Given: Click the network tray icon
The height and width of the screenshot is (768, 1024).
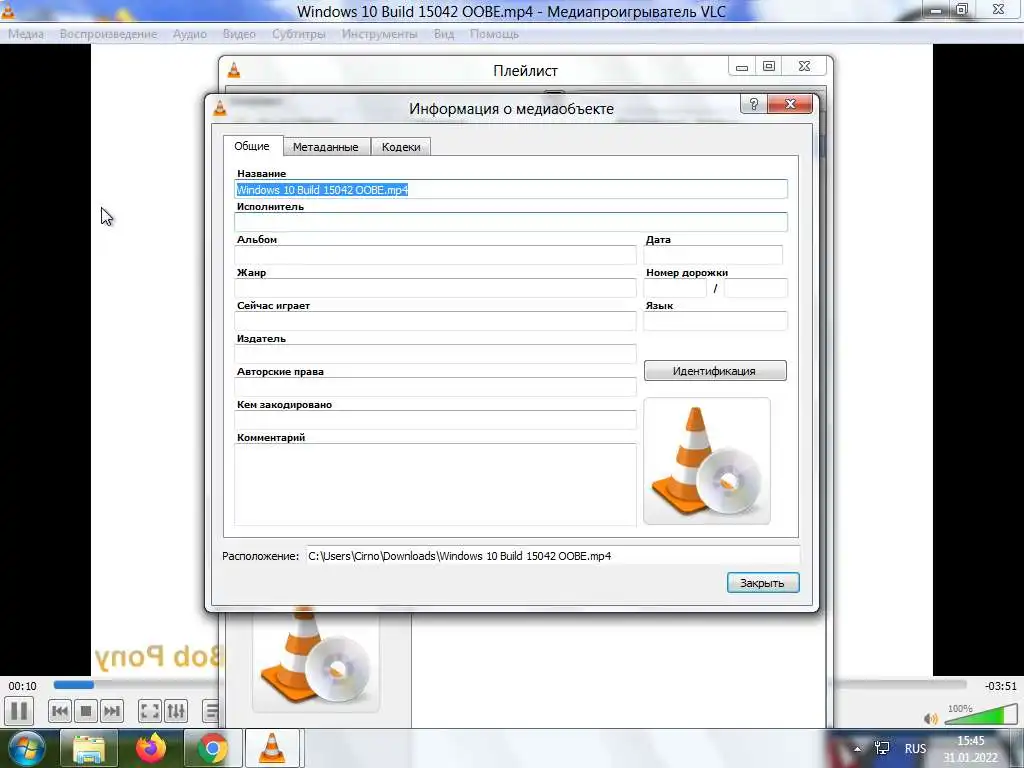Looking at the screenshot, I should tap(882, 748).
